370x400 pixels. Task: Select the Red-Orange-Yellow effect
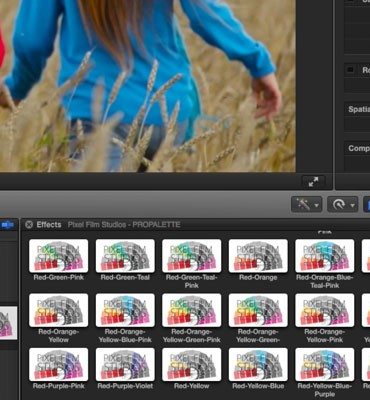(x=59, y=310)
